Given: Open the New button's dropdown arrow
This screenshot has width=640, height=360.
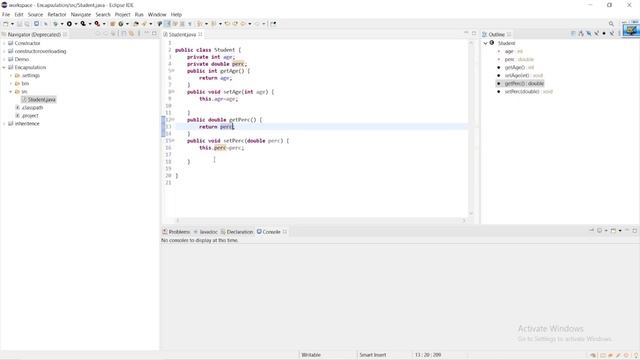Looking at the screenshot, I should coord(12,24).
